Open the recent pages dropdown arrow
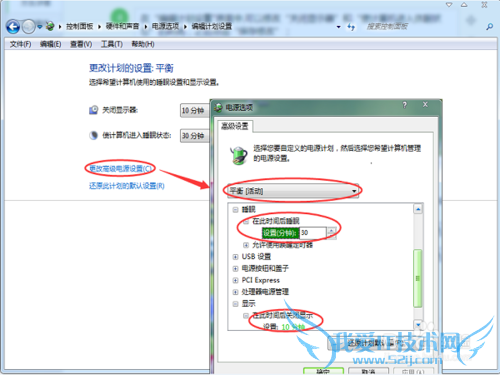Screen dimensions: 500x375 point(39,27)
